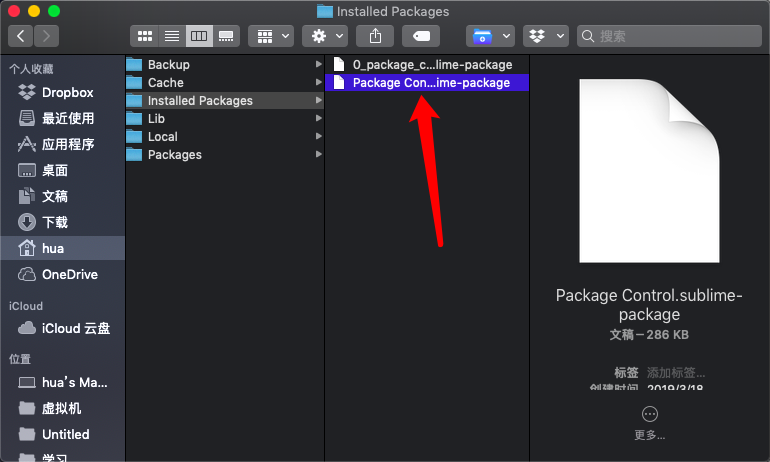Expand the Packages folder arrow
The height and width of the screenshot is (462, 770).
318,155
